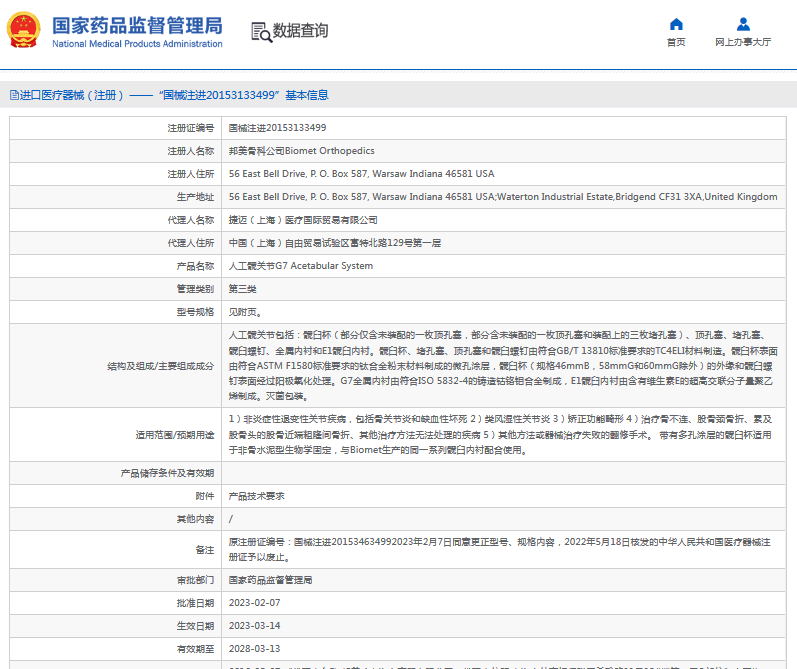Click the 其他内容 label
This screenshot has width=797, height=669.
point(196,519)
